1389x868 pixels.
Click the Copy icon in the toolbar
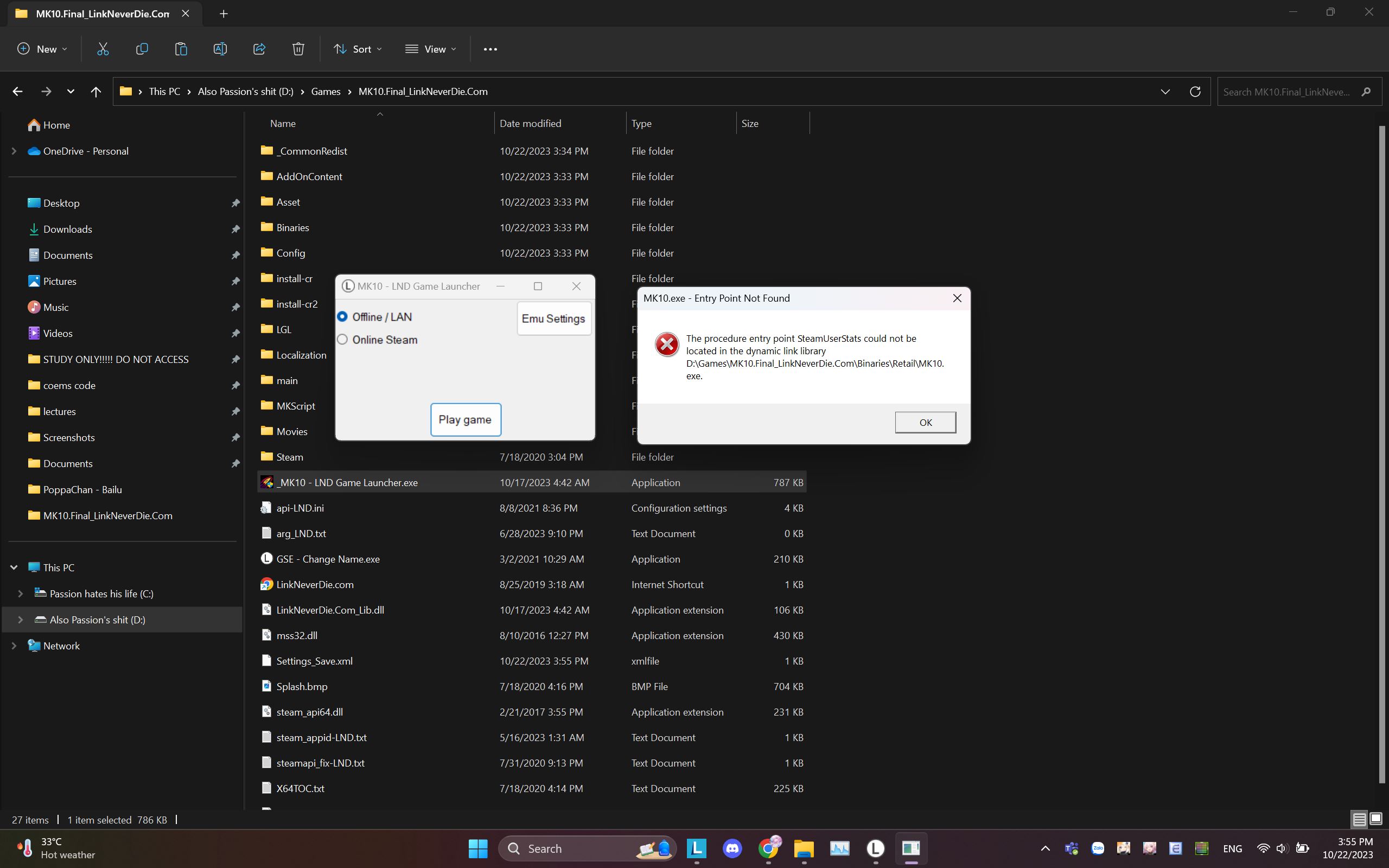coord(142,49)
